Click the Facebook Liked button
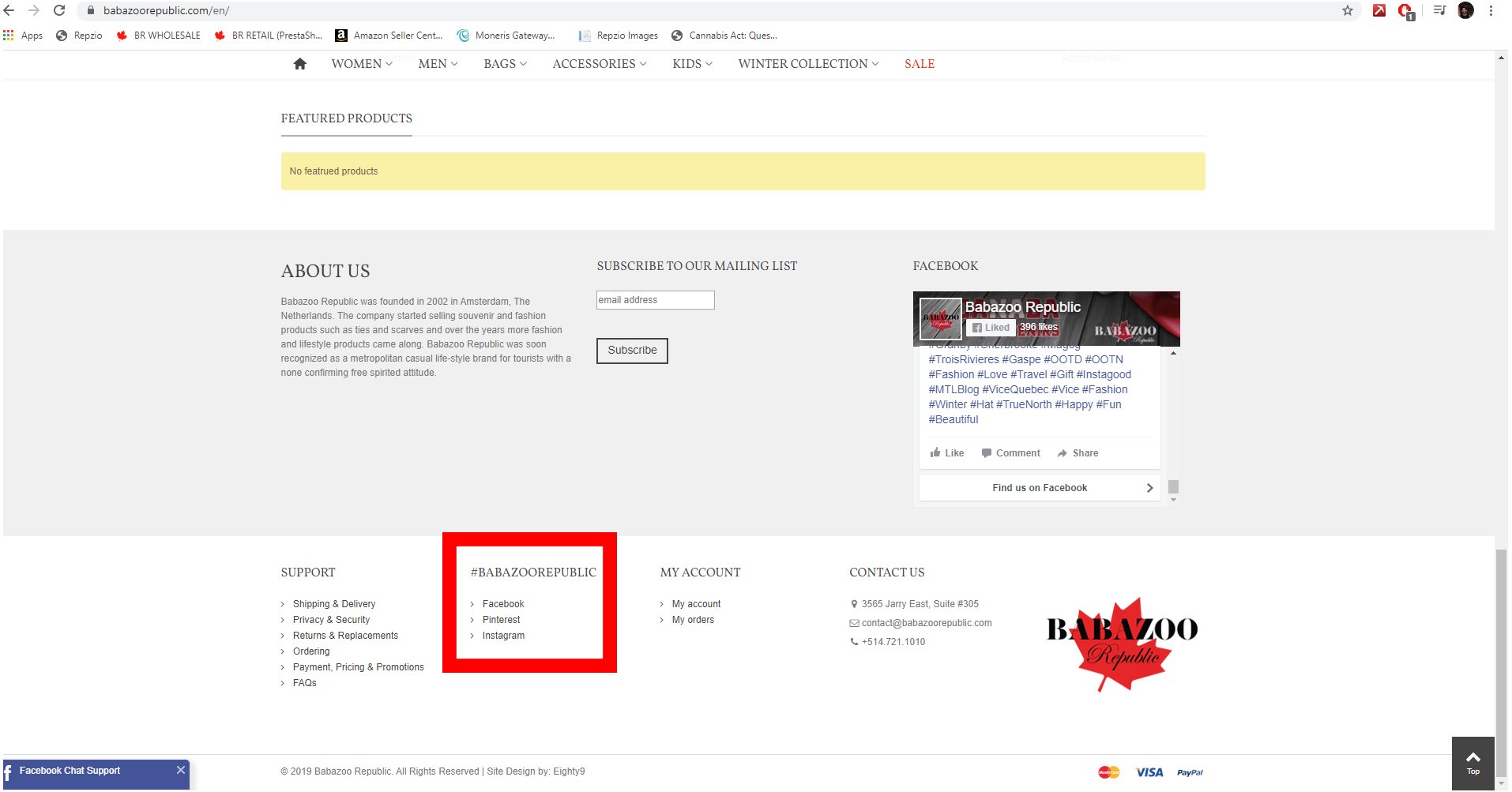The image size is (1512, 792). click(x=991, y=328)
